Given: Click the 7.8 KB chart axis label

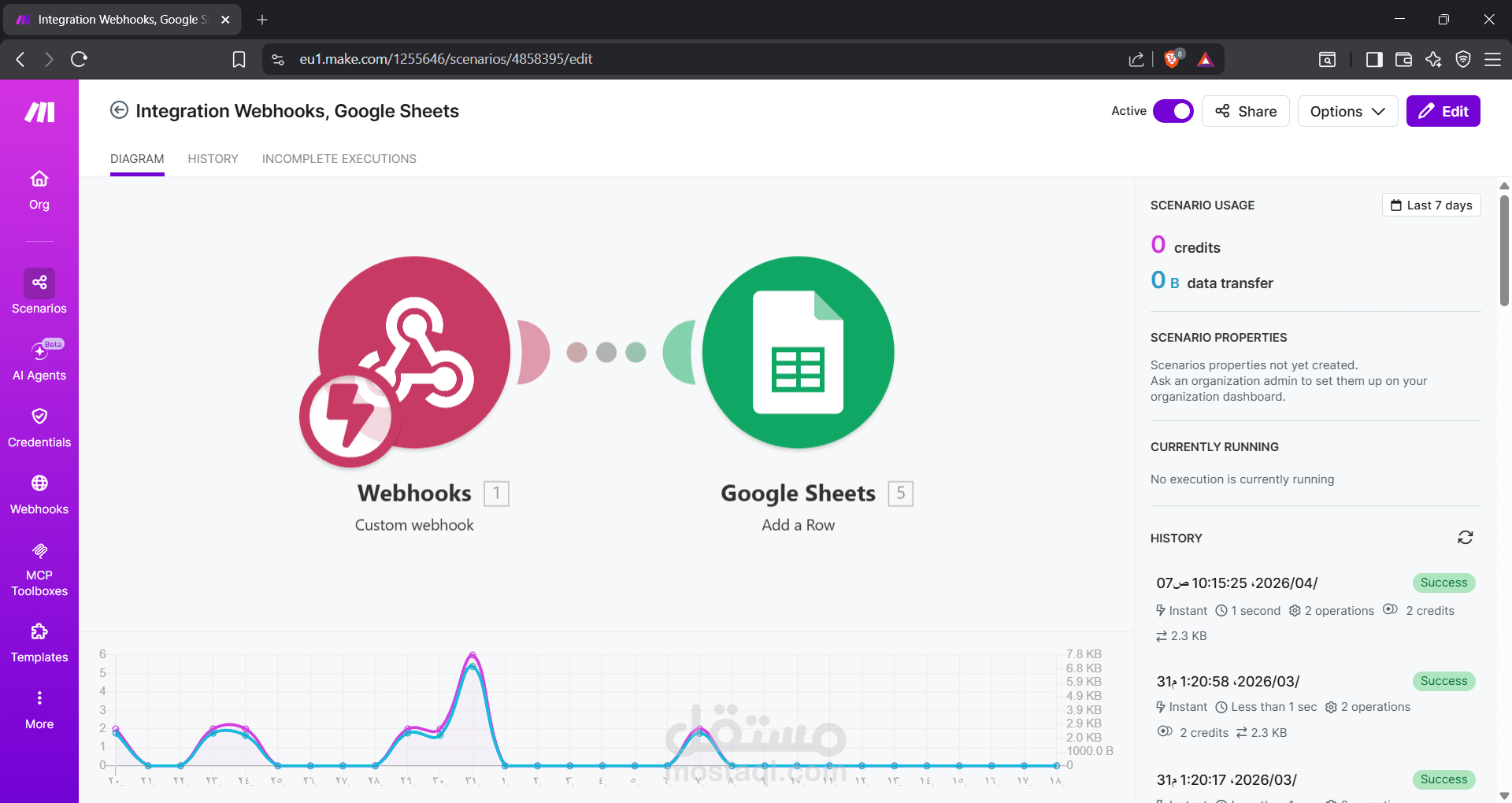Looking at the screenshot, I should 1084,654.
